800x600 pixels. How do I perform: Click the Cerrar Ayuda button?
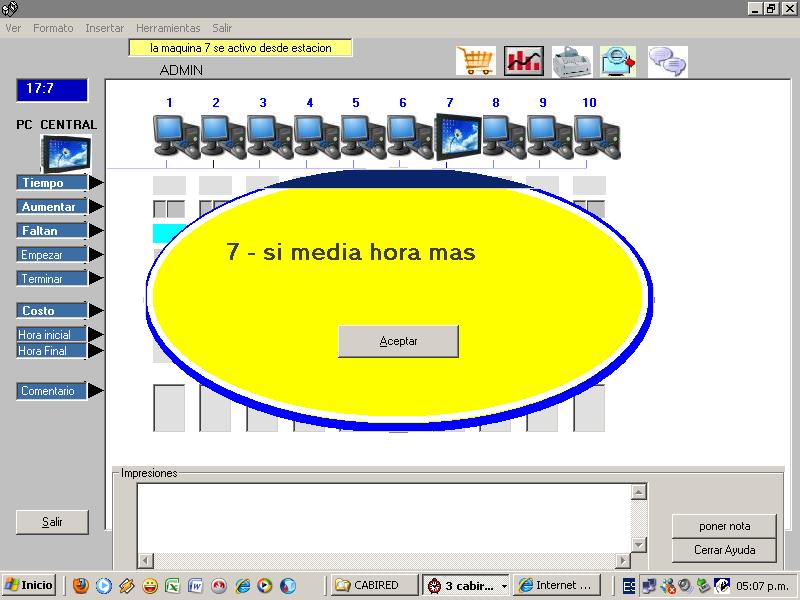coord(724,550)
